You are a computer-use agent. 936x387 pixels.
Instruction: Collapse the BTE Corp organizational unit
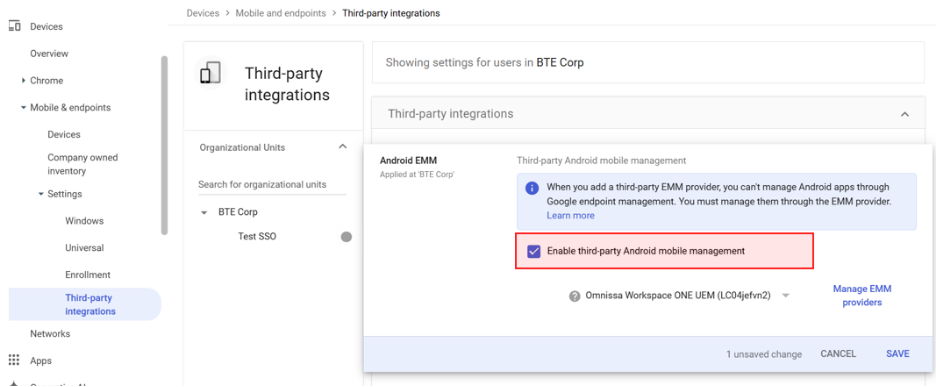click(204, 212)
